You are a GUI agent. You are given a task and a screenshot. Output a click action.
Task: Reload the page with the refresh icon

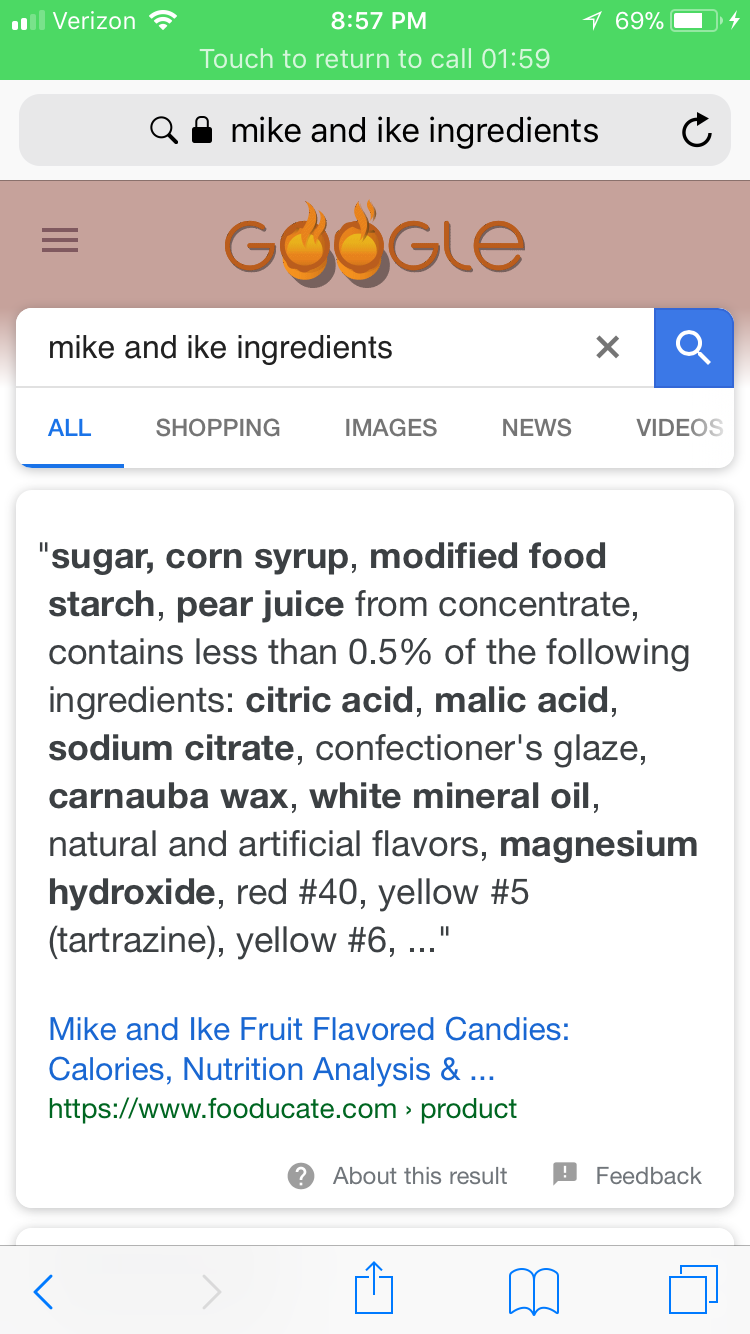coord(696,131)
